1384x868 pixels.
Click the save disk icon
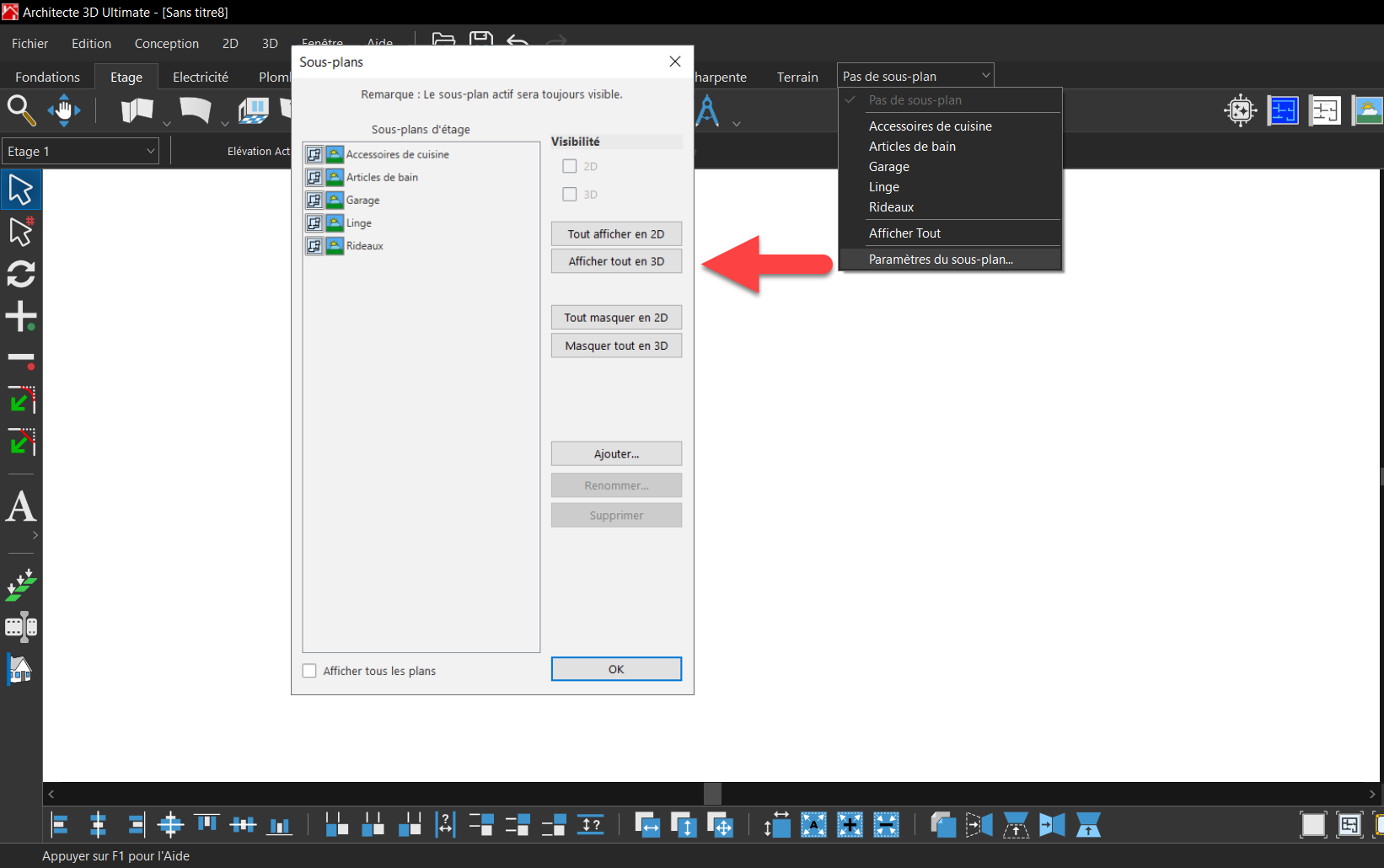(x=481, y=39)
